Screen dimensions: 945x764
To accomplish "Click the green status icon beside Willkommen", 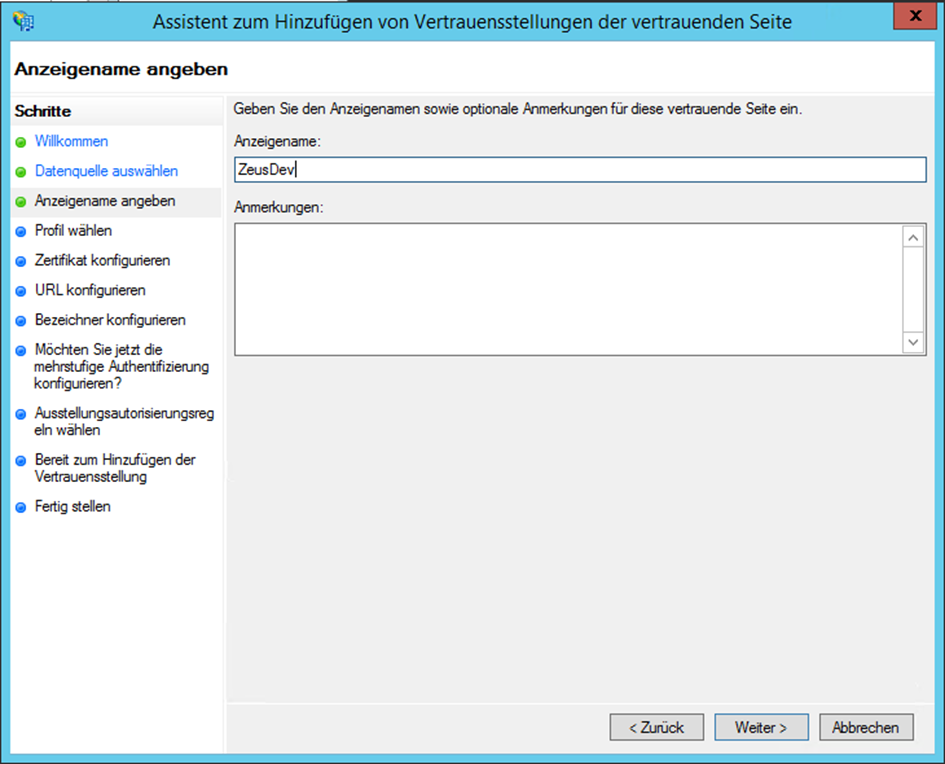I will (x=22, y=141).
